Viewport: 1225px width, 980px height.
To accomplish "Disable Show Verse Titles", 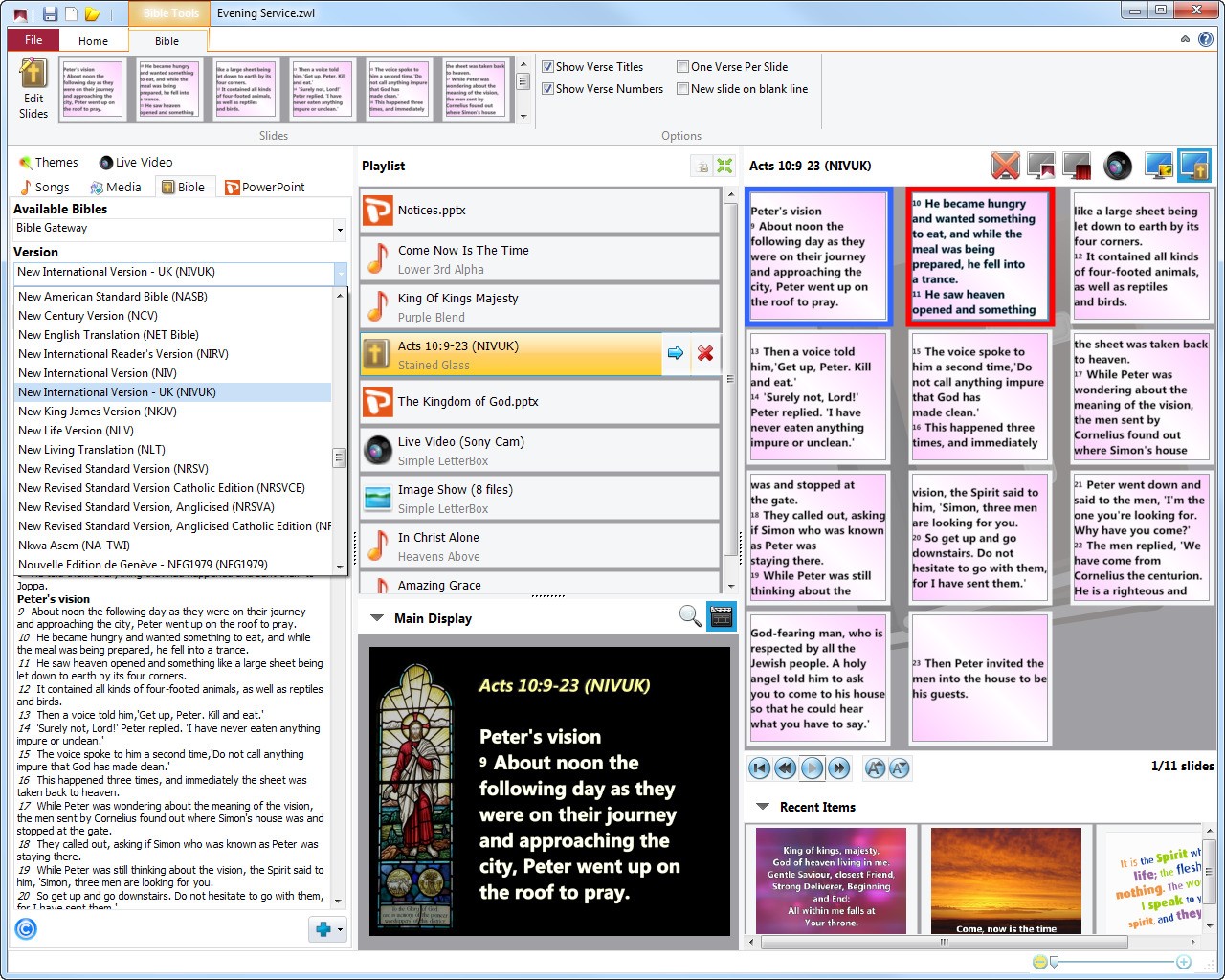I will (548, 67).
